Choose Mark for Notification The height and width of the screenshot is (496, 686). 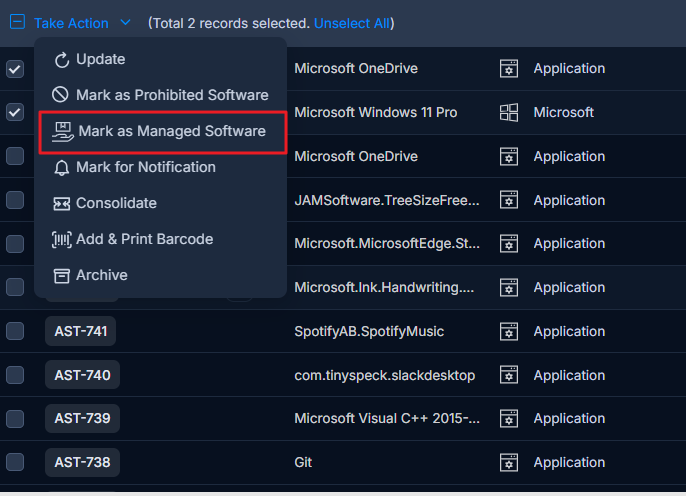[161, 168]
